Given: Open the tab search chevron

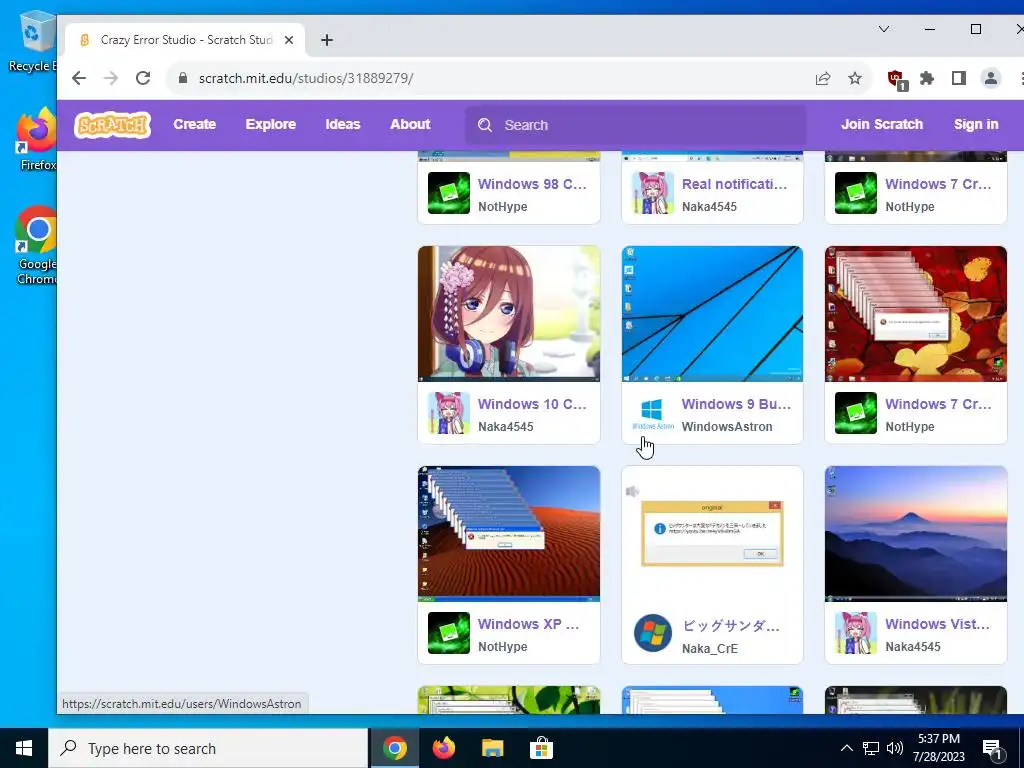Looking at the screenshot, I should [884, 29].
